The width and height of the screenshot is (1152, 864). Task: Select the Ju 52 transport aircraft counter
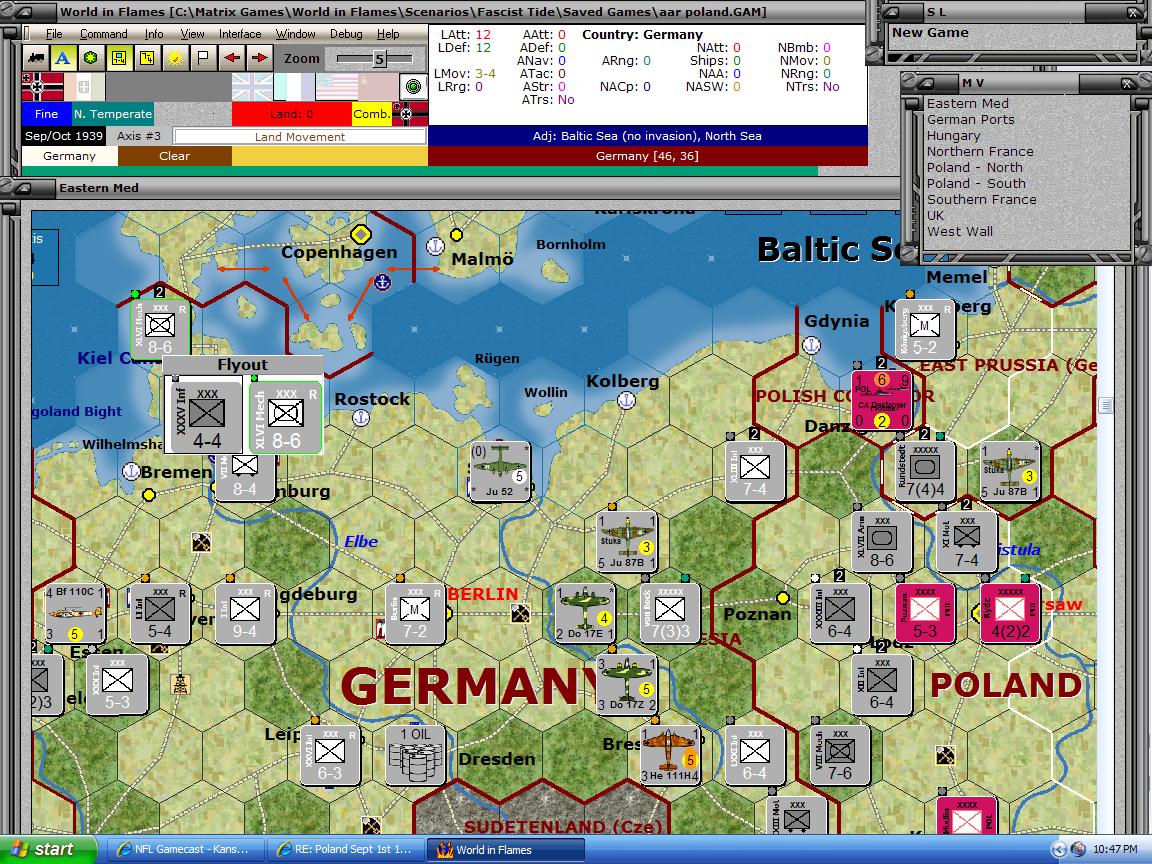(x=500, y=471)
